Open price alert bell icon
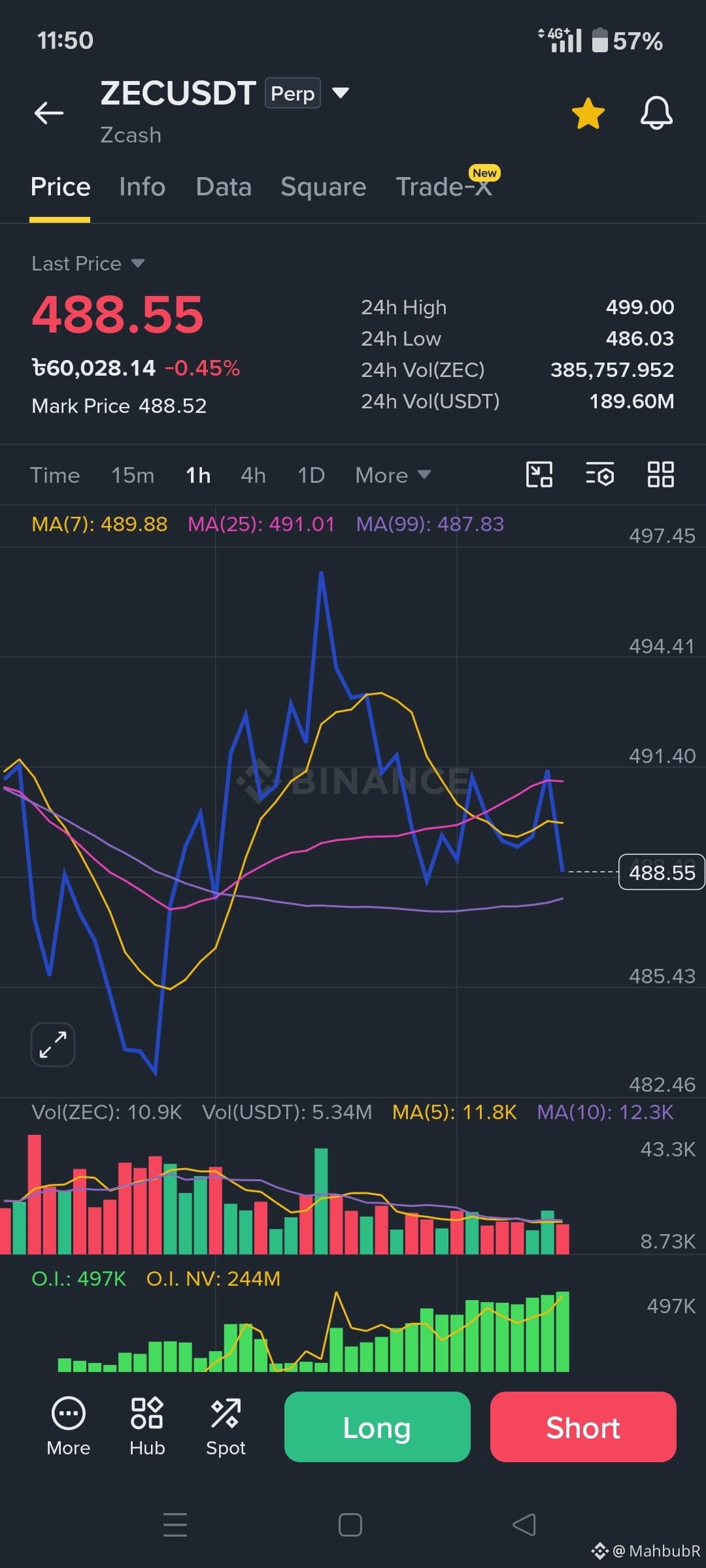Viewport: 706px width, 1568px height. coord(656,113)
